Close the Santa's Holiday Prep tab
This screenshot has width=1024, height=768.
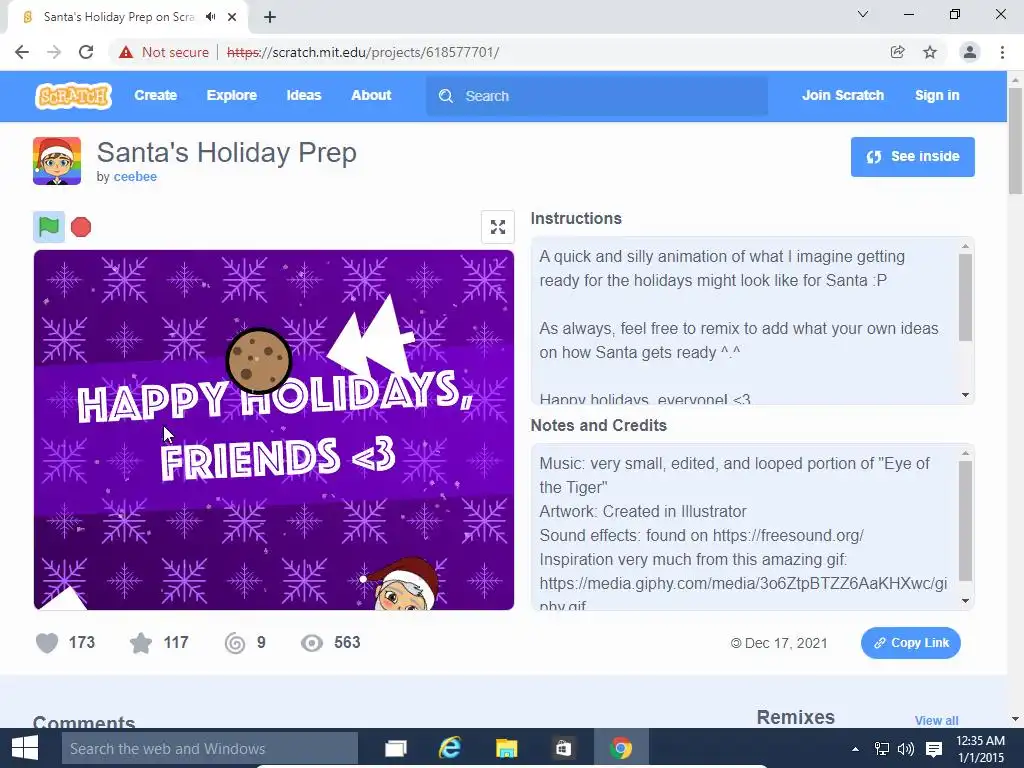tap(232, 17)
